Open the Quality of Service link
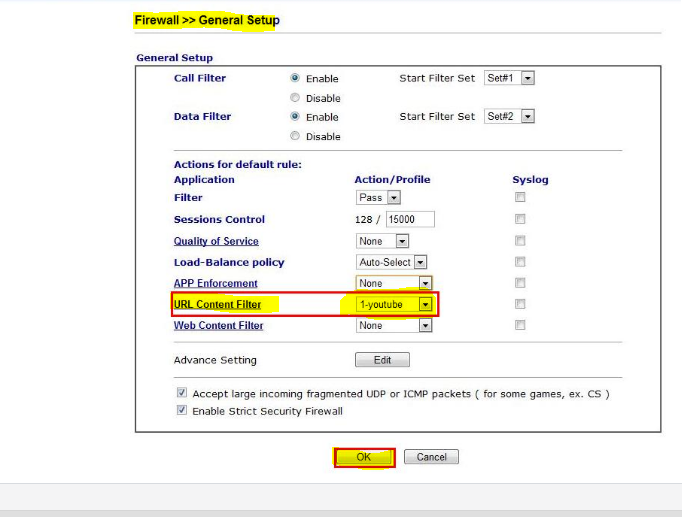This screenshot has width=682, height=517. pos(216,241)
